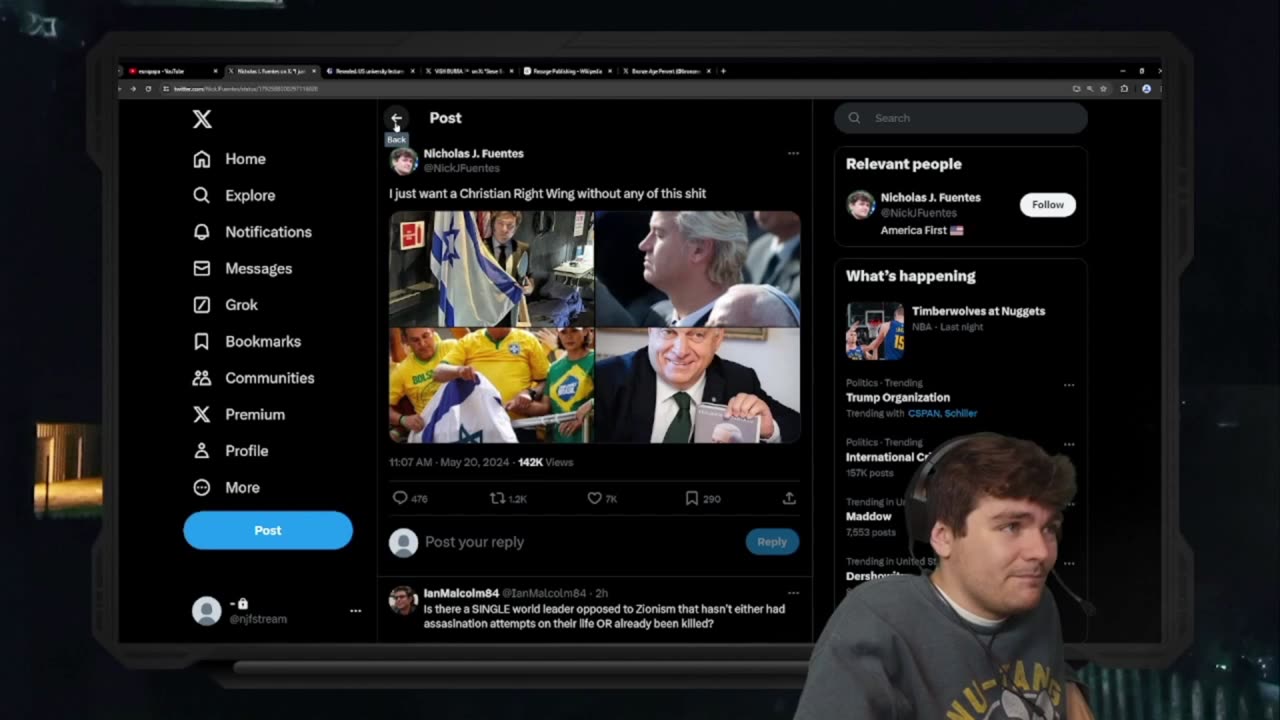Open the bottom-right smiling man photo
The width and height of the screenshot is (1280, 720).
pos(698,385)
